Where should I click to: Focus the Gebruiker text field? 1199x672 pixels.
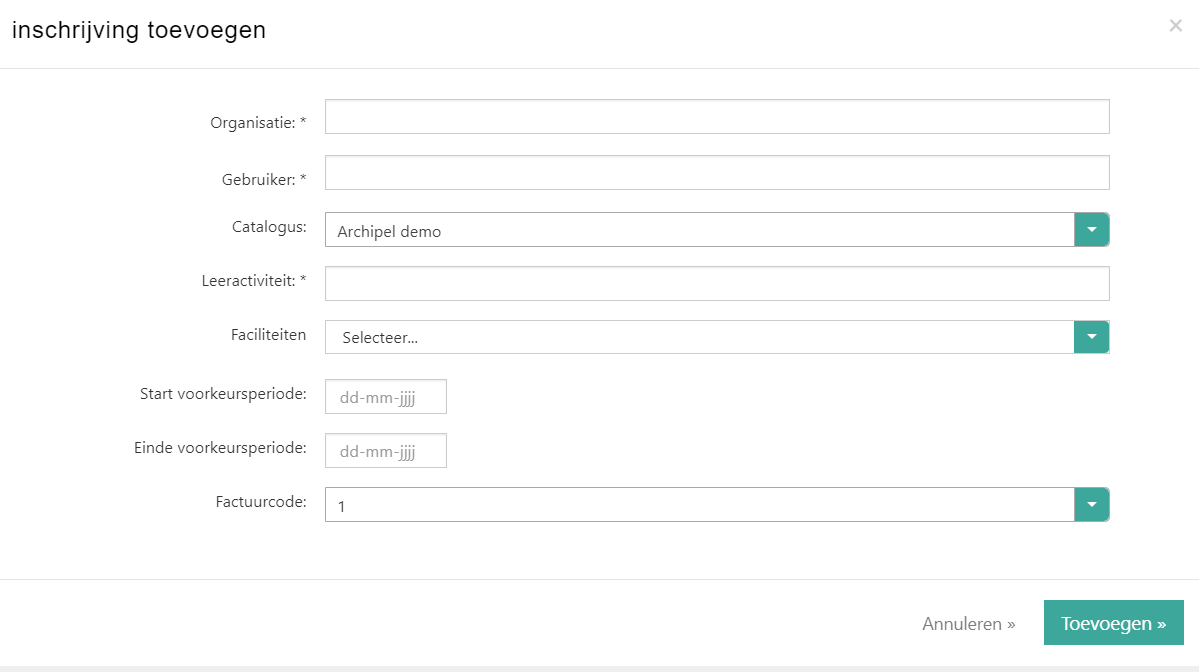716,173
